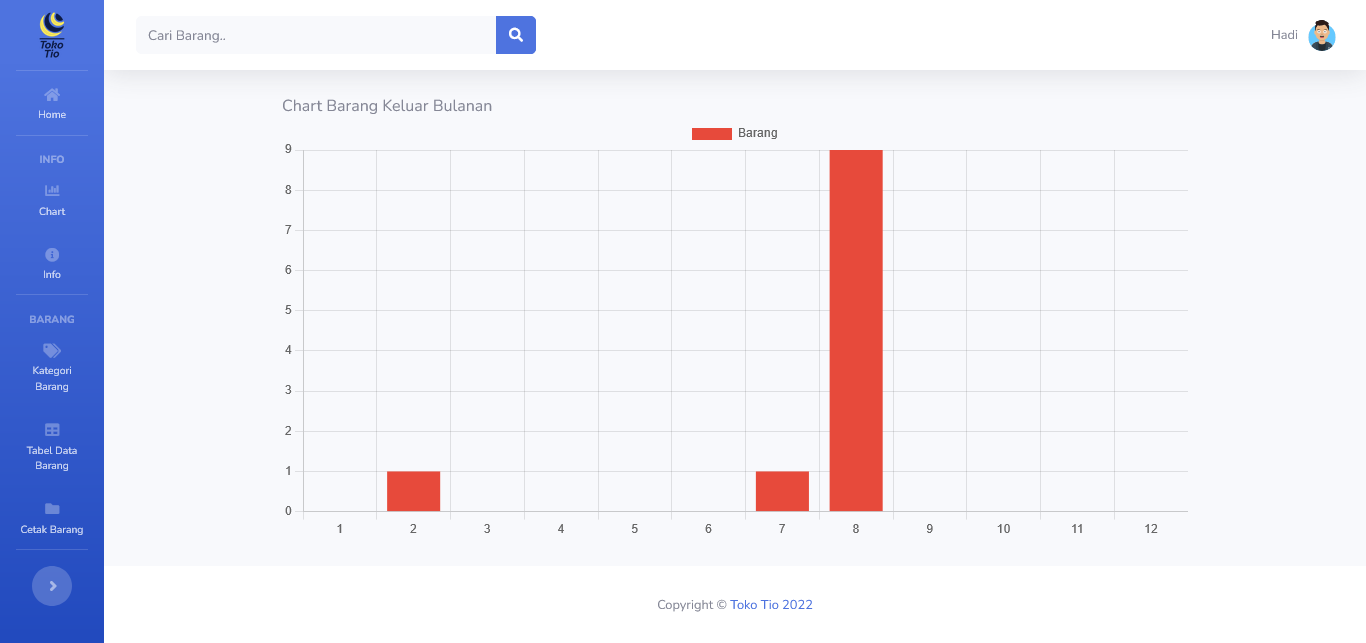This screenshot has width=1366, height=643.
Task: Open Kategori Barang tags icon
Action: 52,351
